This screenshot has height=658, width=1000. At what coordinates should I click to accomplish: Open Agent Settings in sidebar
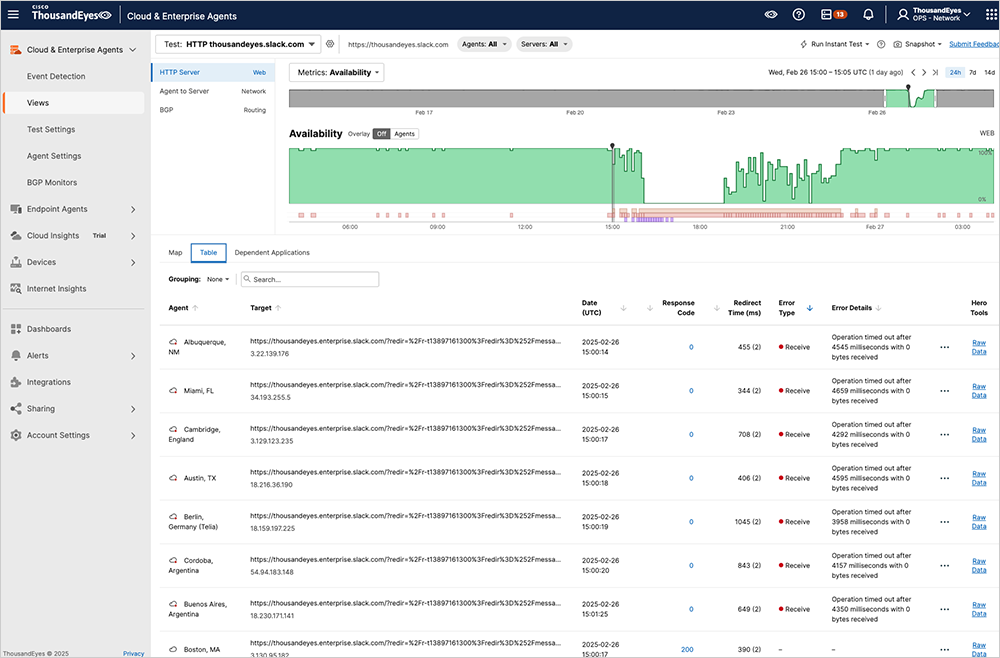coord(54,156)
